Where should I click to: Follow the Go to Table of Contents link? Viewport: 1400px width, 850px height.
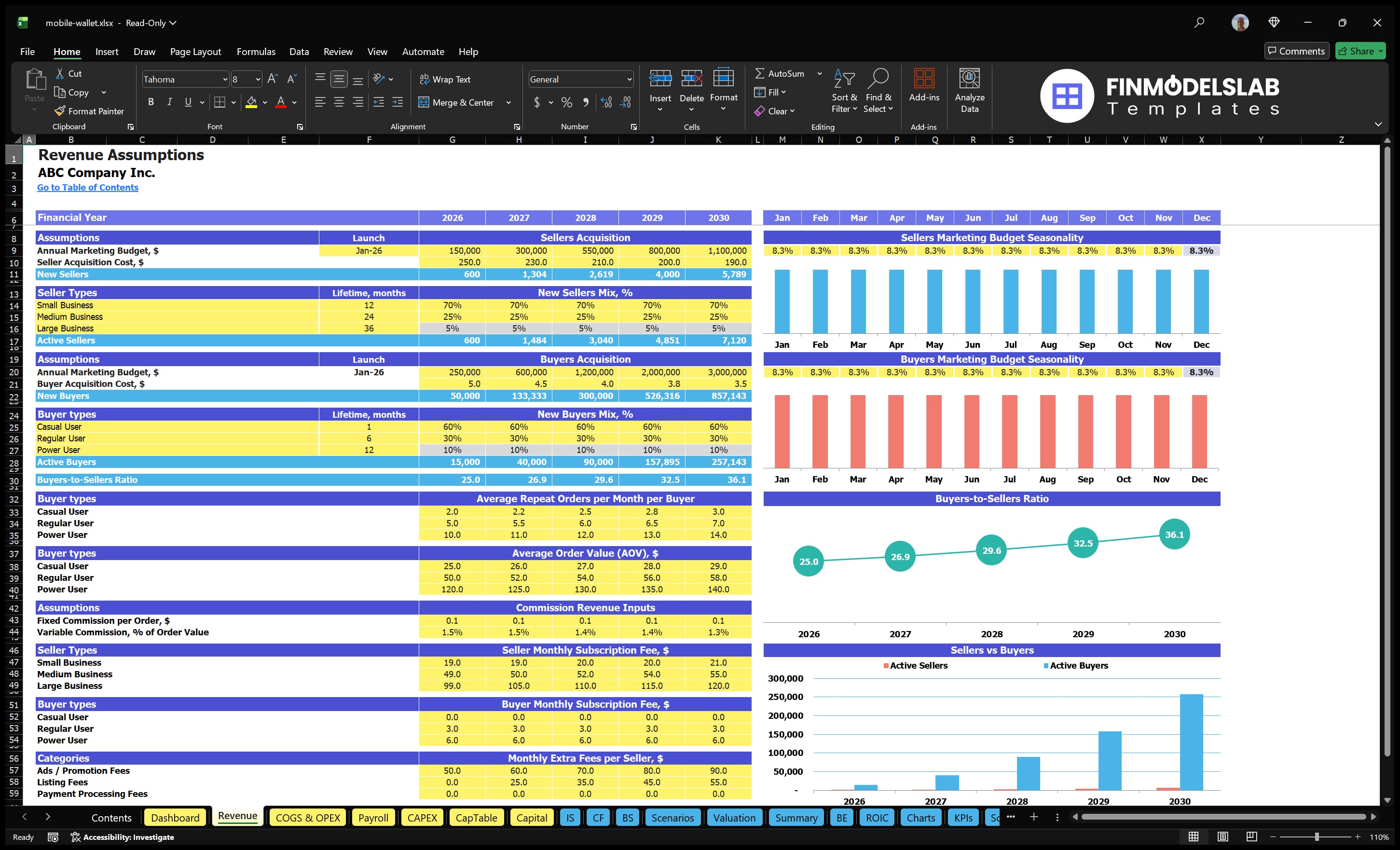click(x=87, y=187)
